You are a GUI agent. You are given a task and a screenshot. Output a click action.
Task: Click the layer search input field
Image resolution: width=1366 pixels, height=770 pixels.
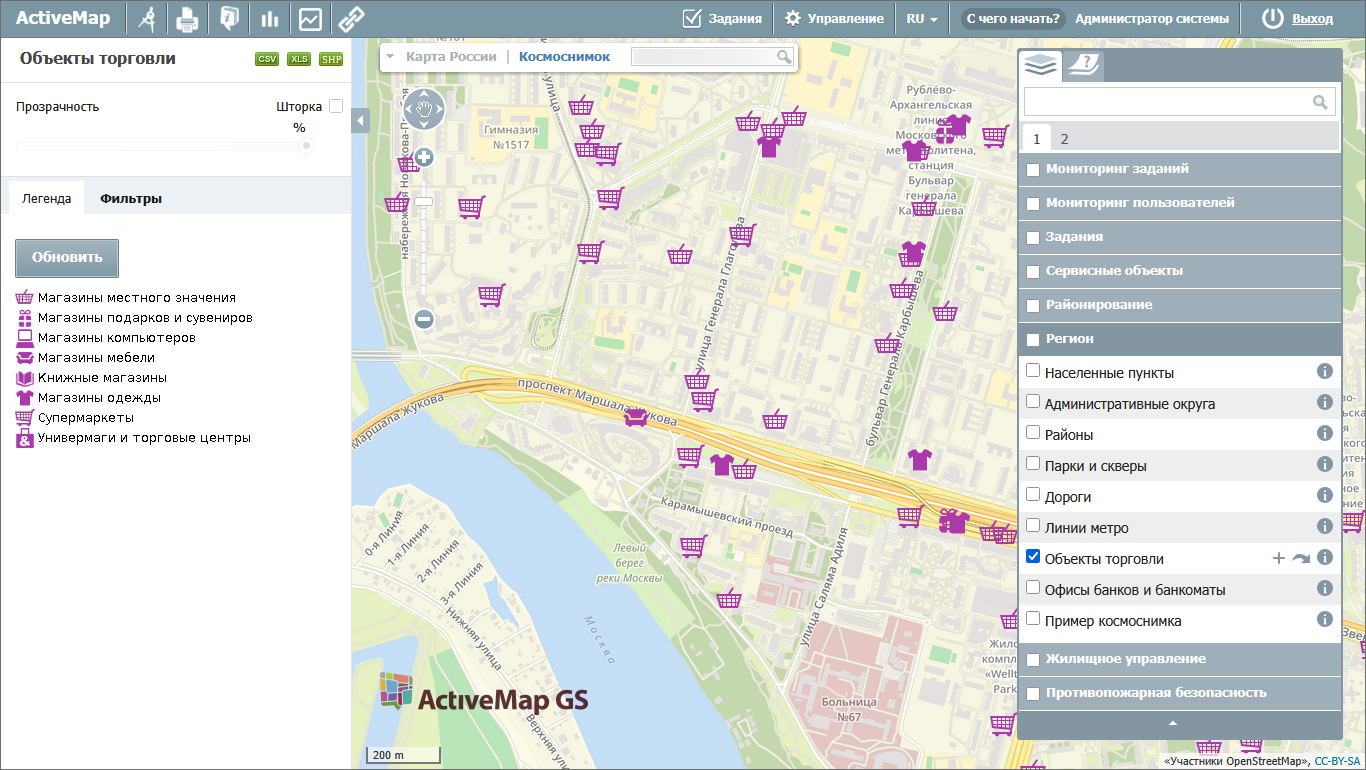[1166, 101]
